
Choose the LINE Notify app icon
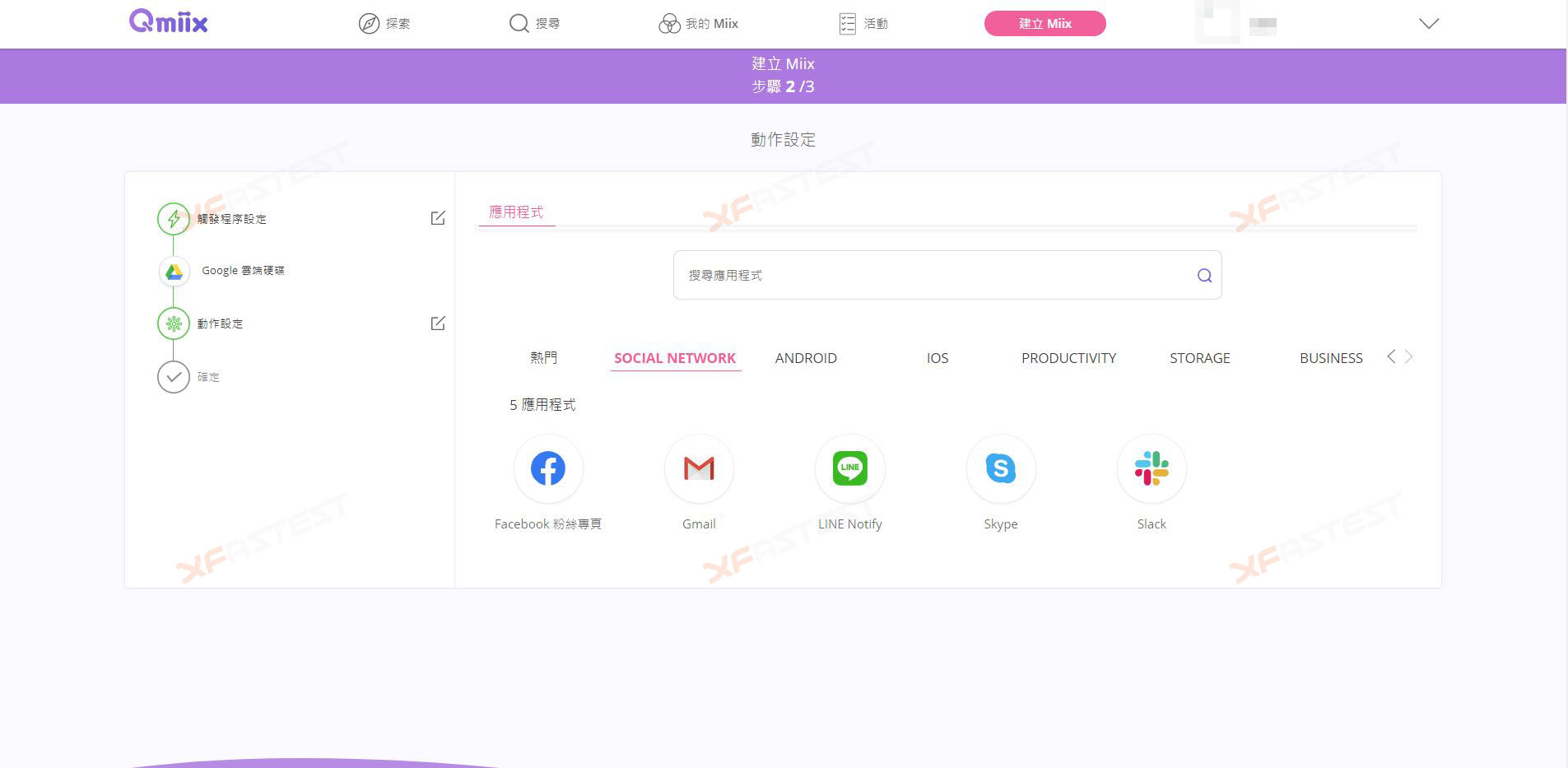[850, 468]
